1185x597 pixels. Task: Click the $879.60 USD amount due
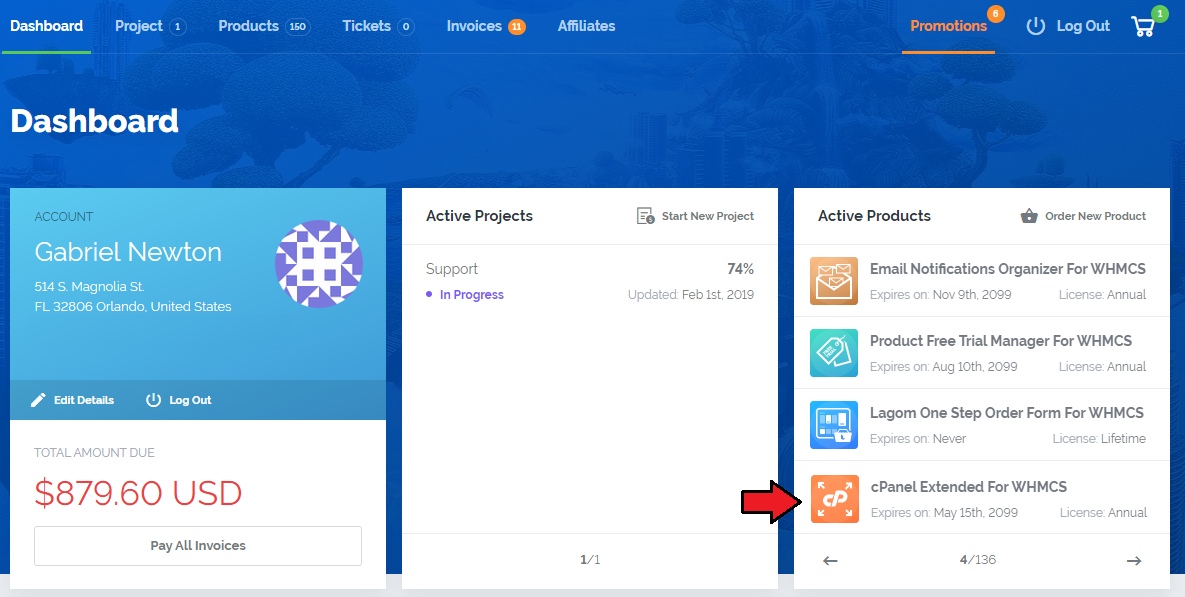pos(138,493)
